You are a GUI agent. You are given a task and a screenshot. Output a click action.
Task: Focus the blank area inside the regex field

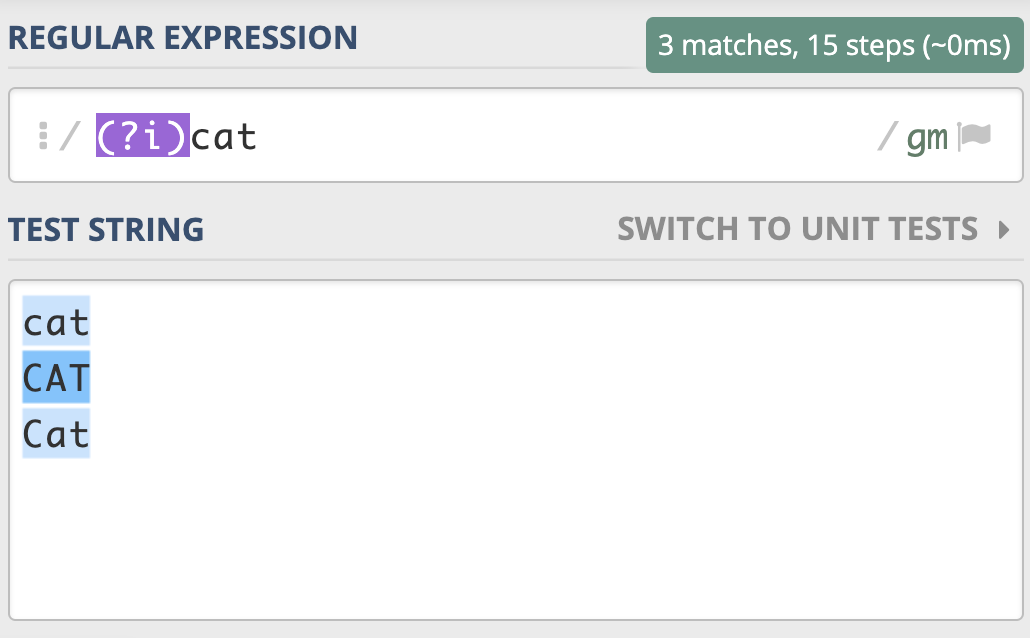560,136
